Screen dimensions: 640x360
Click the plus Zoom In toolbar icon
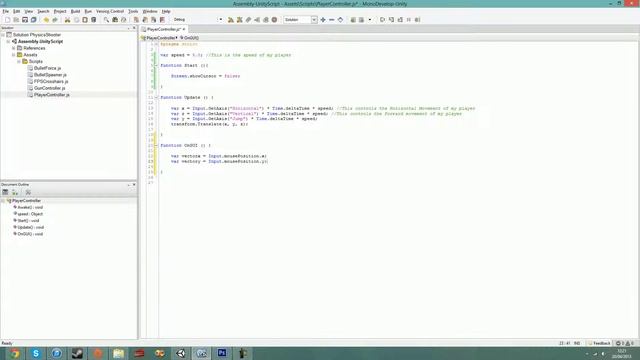(323, 20)
